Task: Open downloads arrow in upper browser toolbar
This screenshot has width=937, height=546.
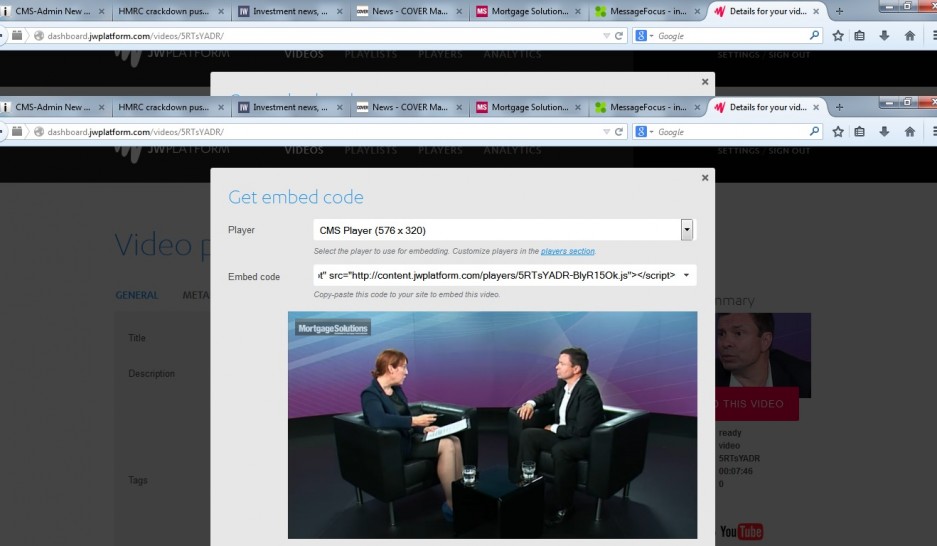Action: (x=884, y=36)
